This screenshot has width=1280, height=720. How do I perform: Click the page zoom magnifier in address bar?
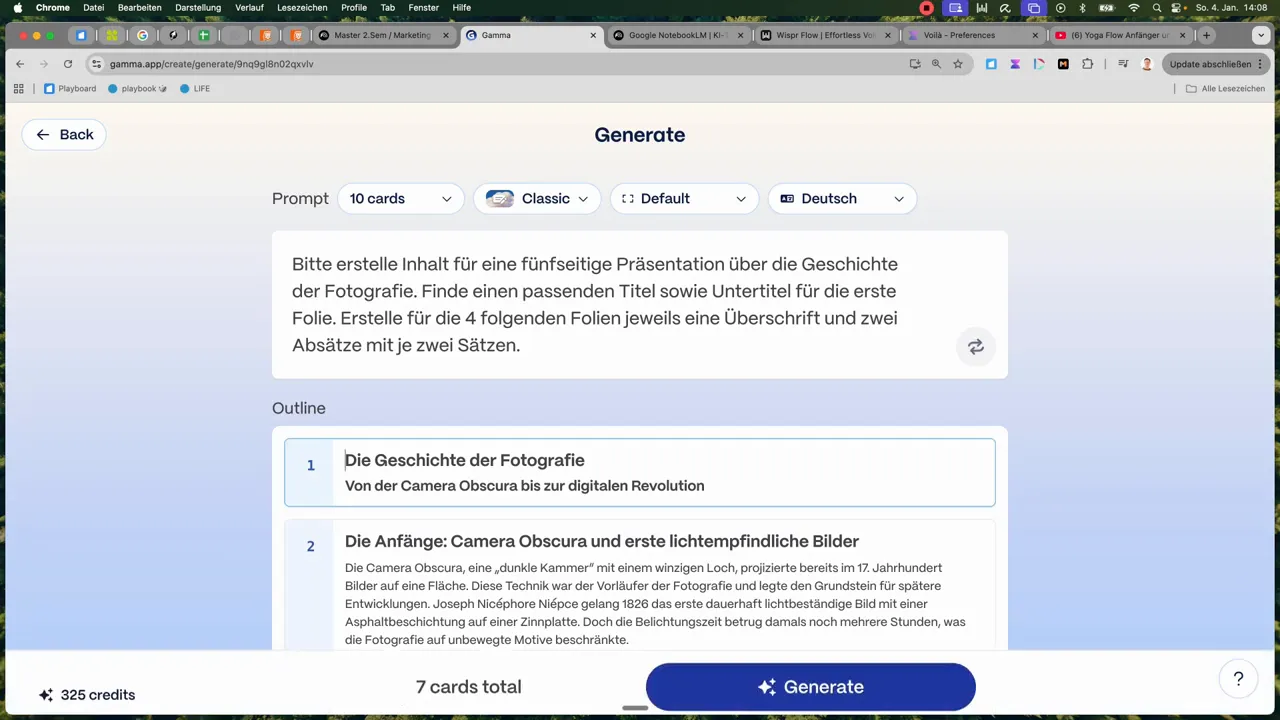point(935,63)
